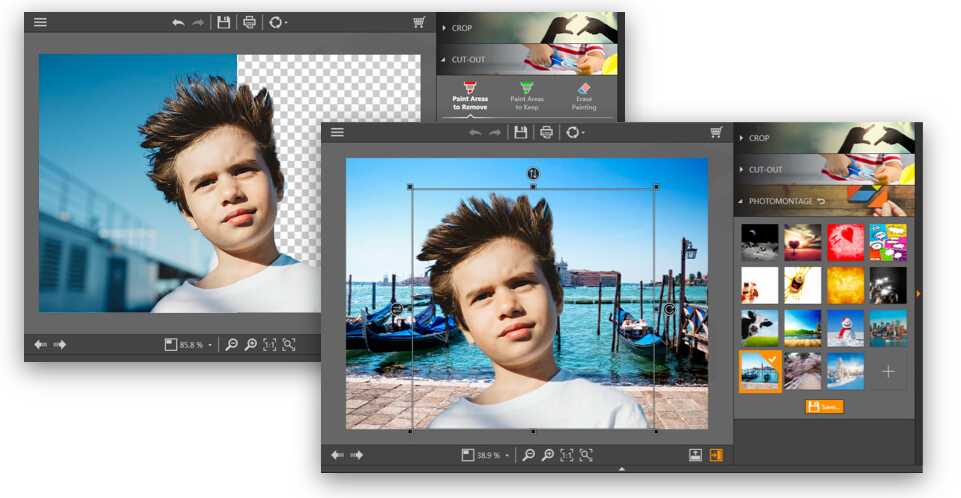Select the paparazzi flashes background thumbnail

888,285
